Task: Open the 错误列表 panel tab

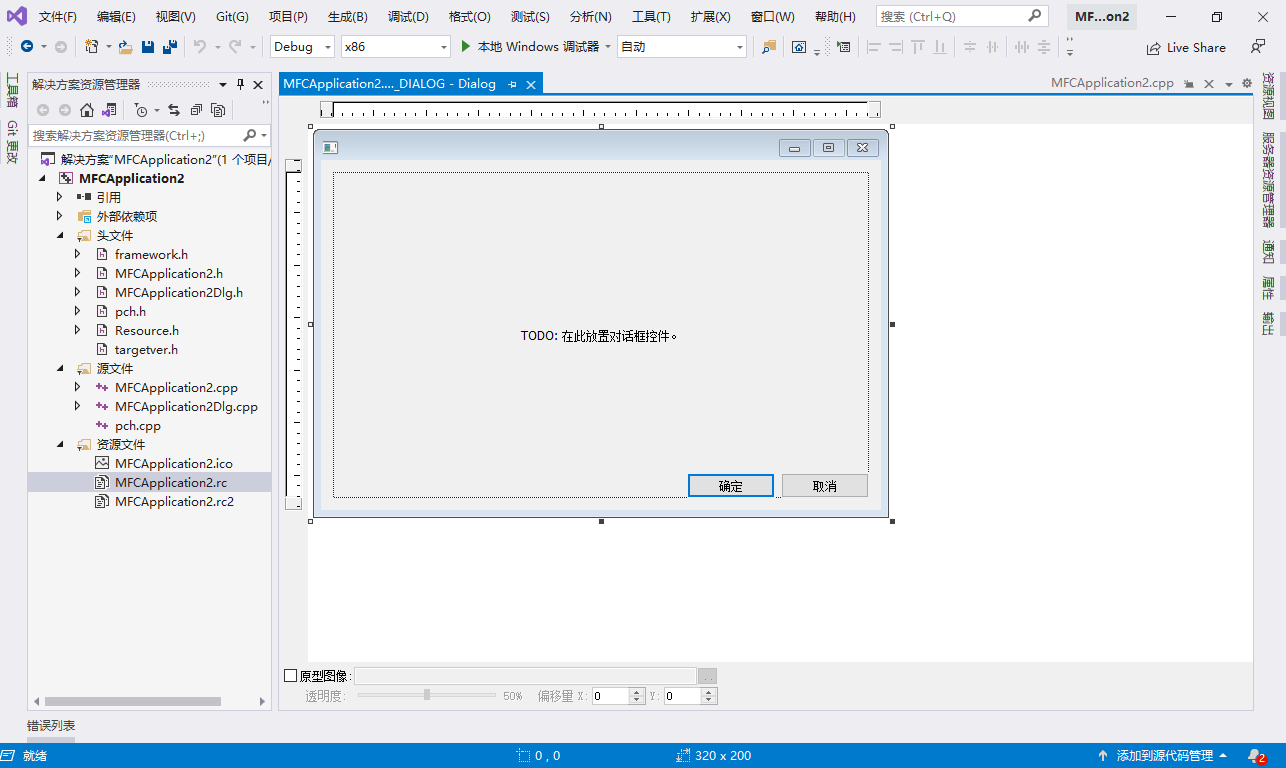Action: (51, 726)
